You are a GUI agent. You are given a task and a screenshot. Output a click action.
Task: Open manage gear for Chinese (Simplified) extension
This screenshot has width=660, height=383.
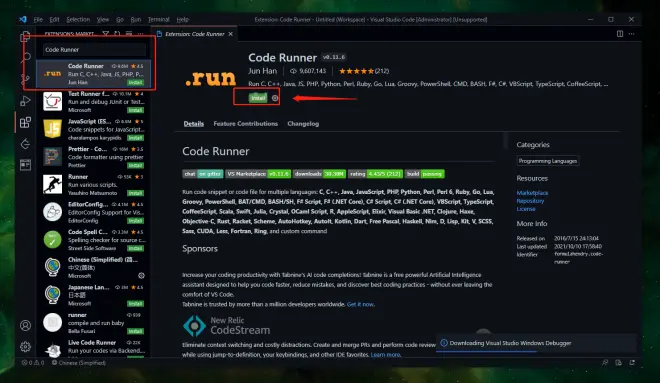pyautogui.click(x=141, y=276)
